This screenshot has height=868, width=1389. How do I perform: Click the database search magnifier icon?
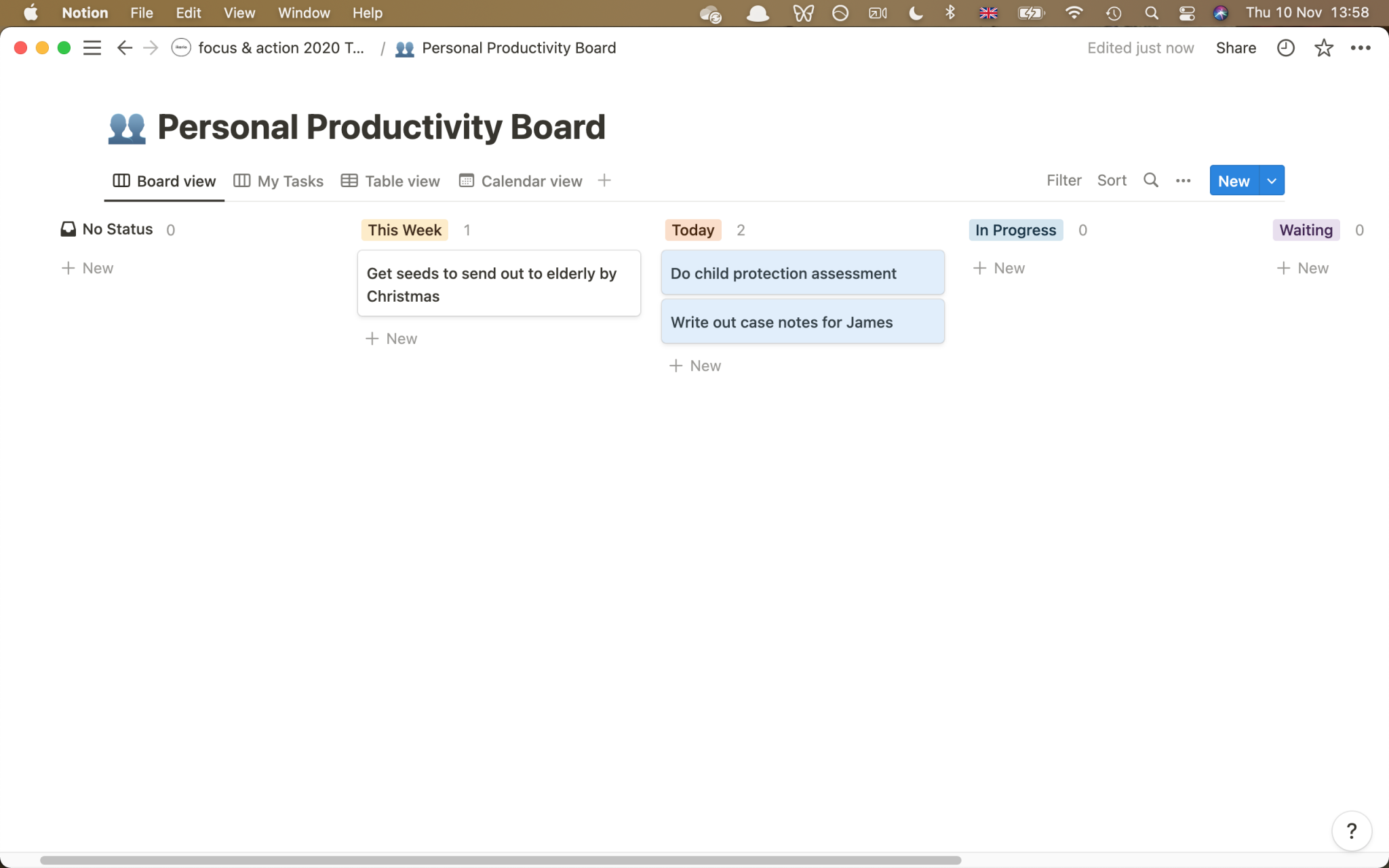point(1151,180)
